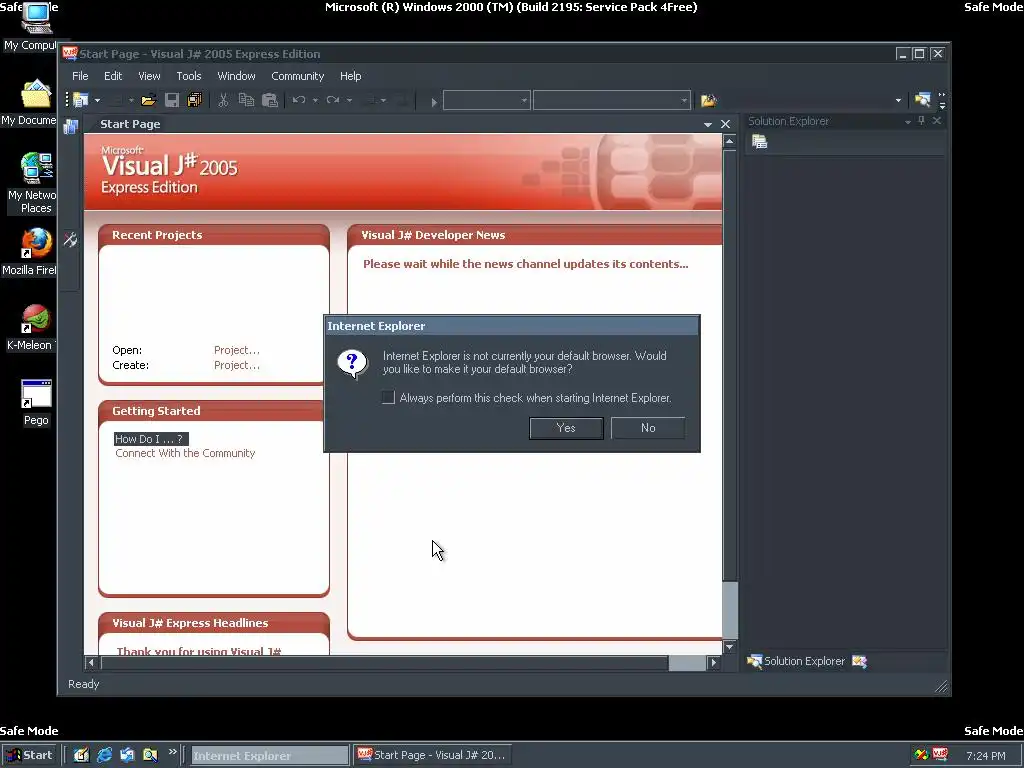Click the Visual J# system tray icon
Viewport: 1024px width, 768px height.
pyautogui.click(x=940, y=754)
